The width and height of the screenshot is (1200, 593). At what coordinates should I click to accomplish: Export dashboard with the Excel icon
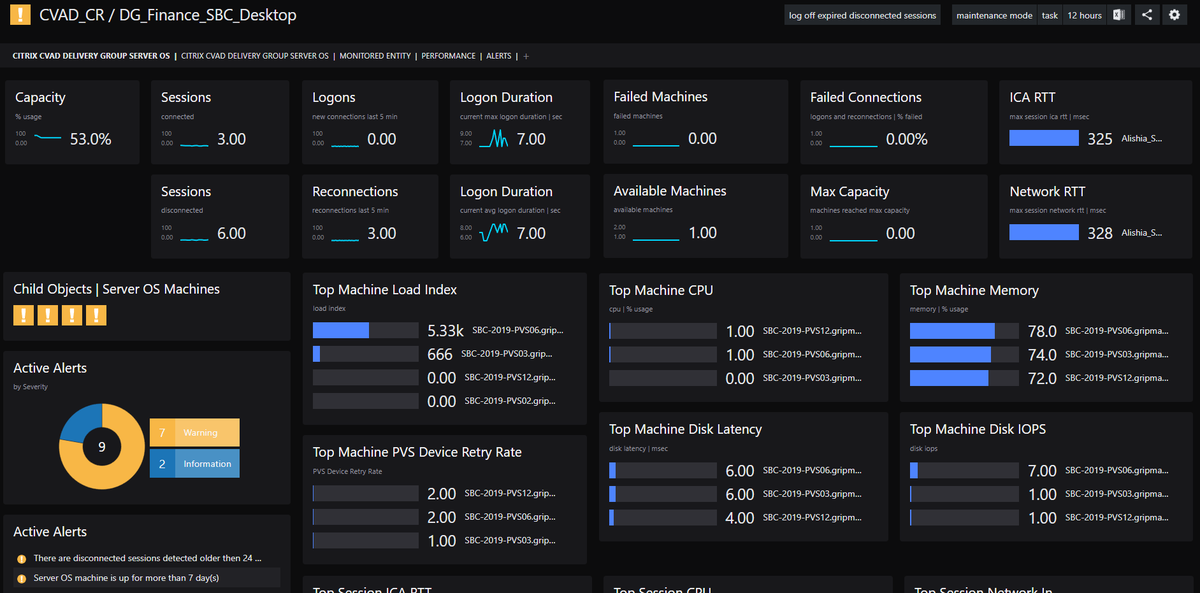tap(1119, 15)
